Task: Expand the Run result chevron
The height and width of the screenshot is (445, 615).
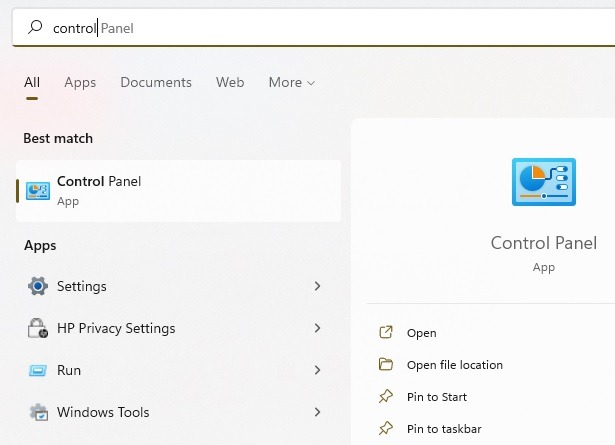Action: (317, 370)
